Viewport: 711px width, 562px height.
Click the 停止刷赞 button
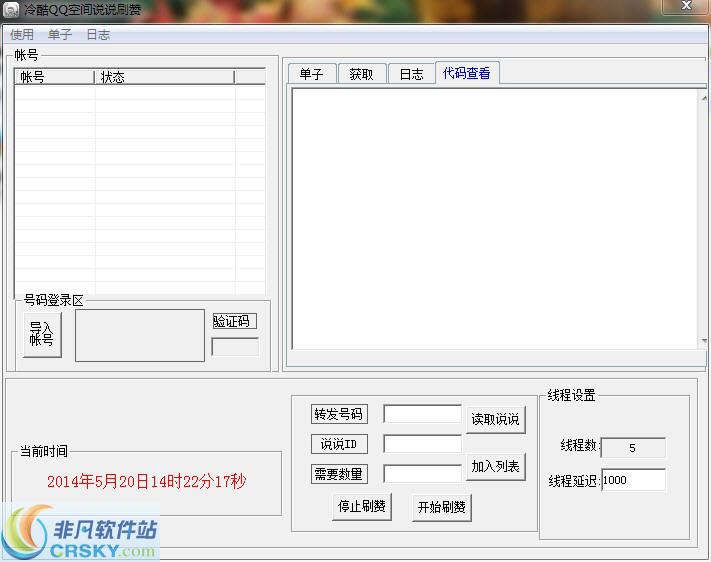pos(362,506)
